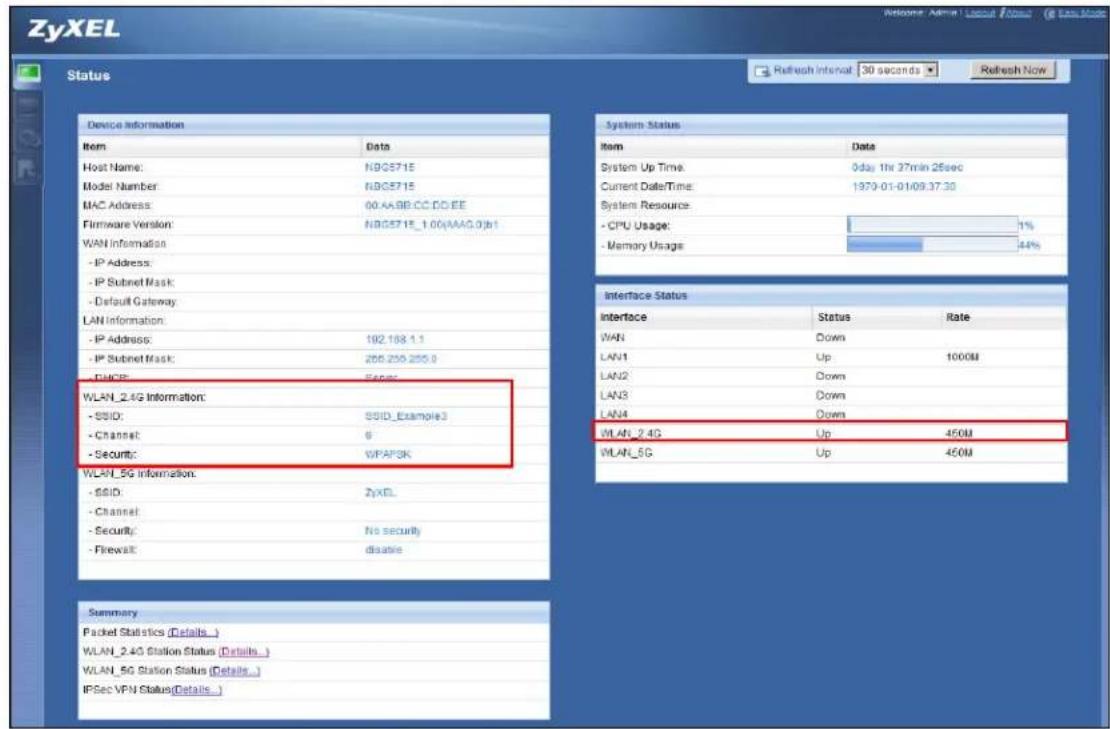Image resolution: width=1110 pixels, height=729 pixels.
Task: Click the Firmware Version value
Action: coord(432,224)
